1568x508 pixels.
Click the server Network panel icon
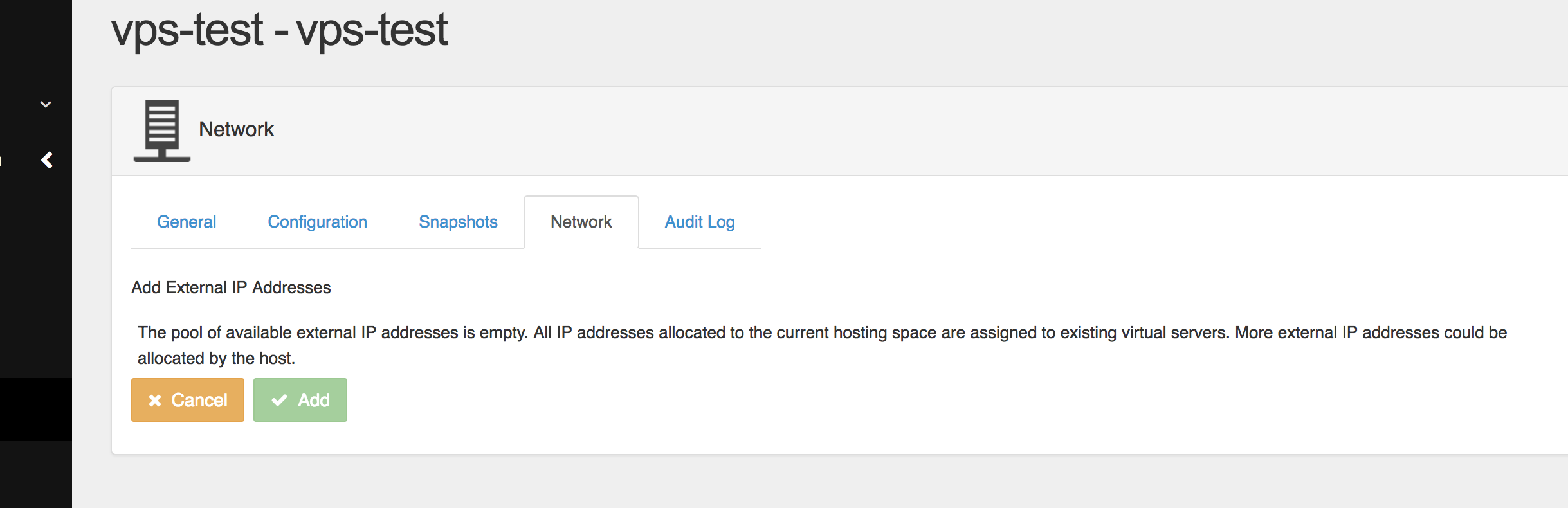pyautogui.click(x=162, y=131)
